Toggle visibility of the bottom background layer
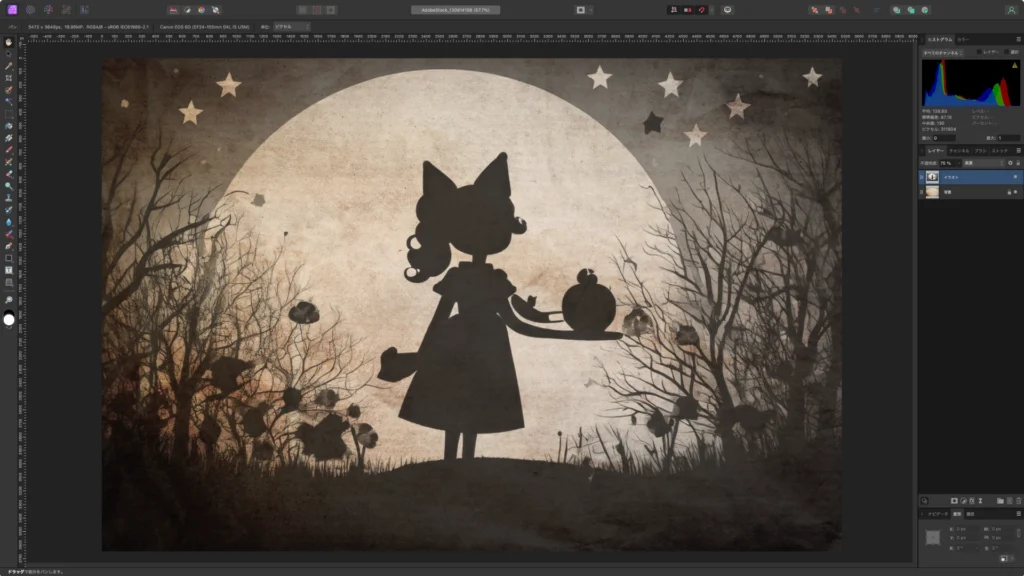 [1015, 192]
